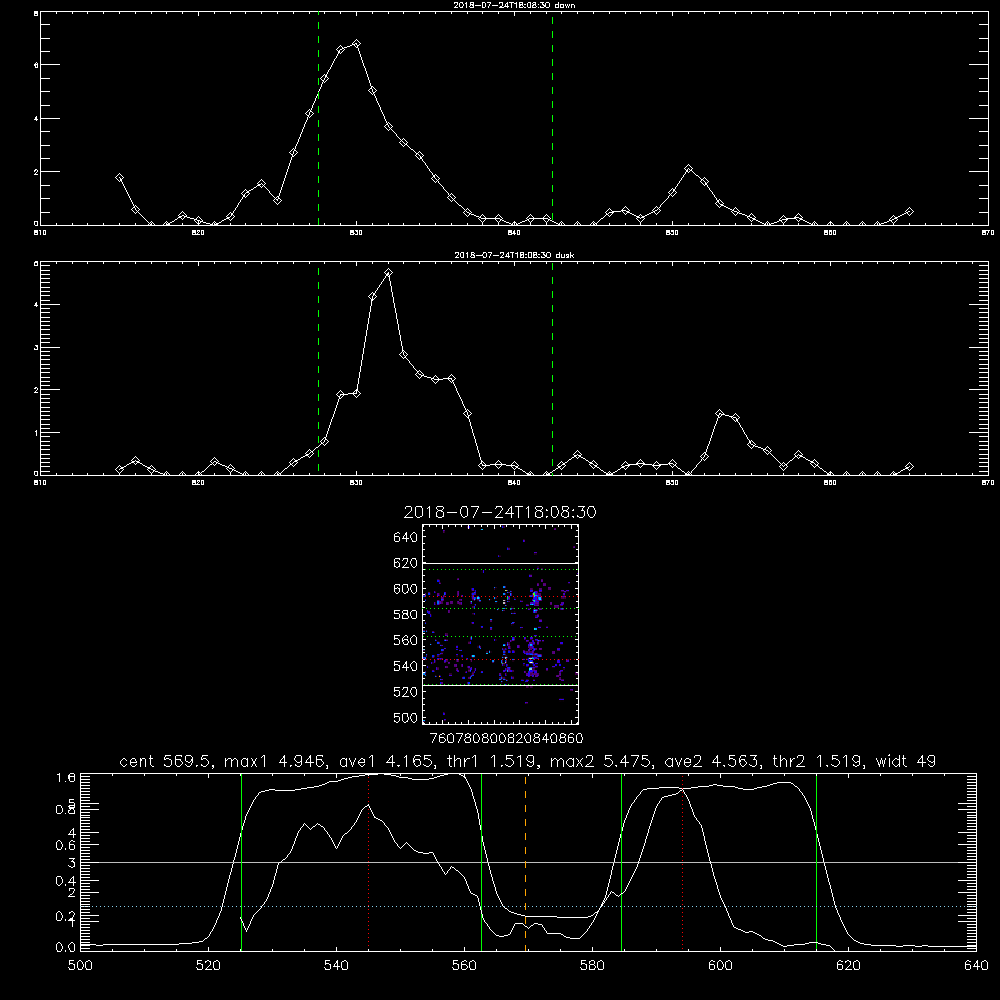1000x1000 pixels.
Task: Click bottom plot x-axis label 580
Action: click(x=592, y=966)
